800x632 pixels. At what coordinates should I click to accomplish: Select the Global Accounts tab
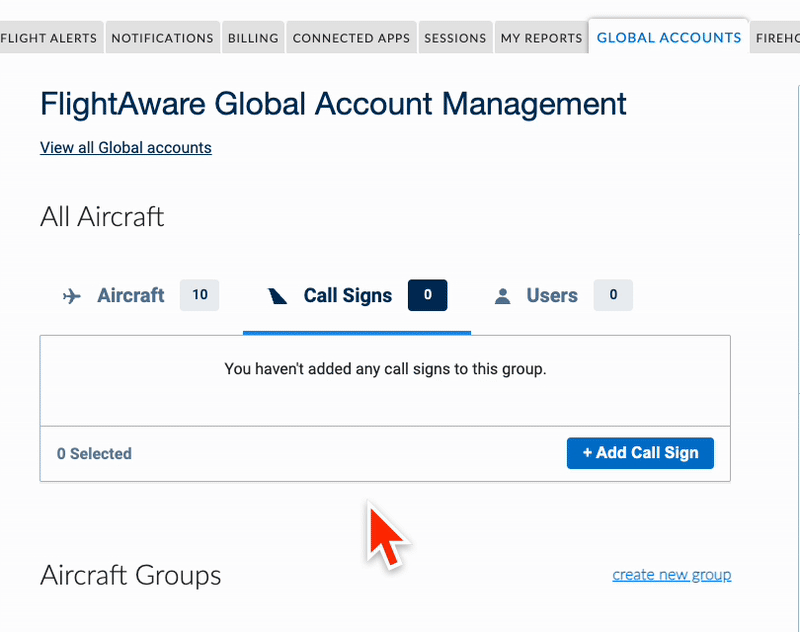(x=669, y=37)
